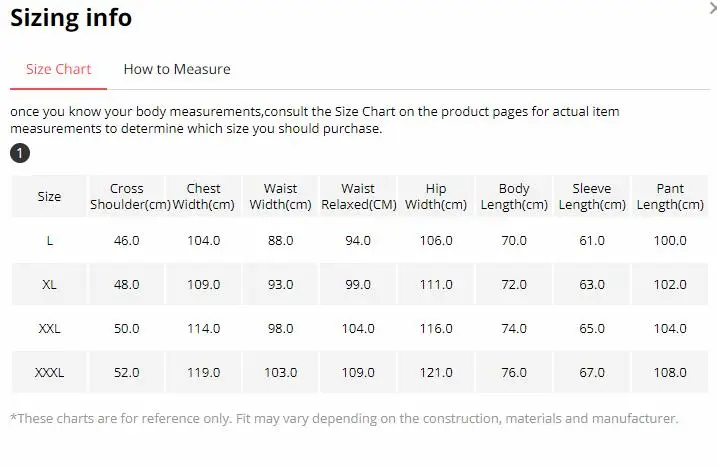Click the Sizing info heading
This screenshot has height=467, width=717.
click(x=71, y=18)
